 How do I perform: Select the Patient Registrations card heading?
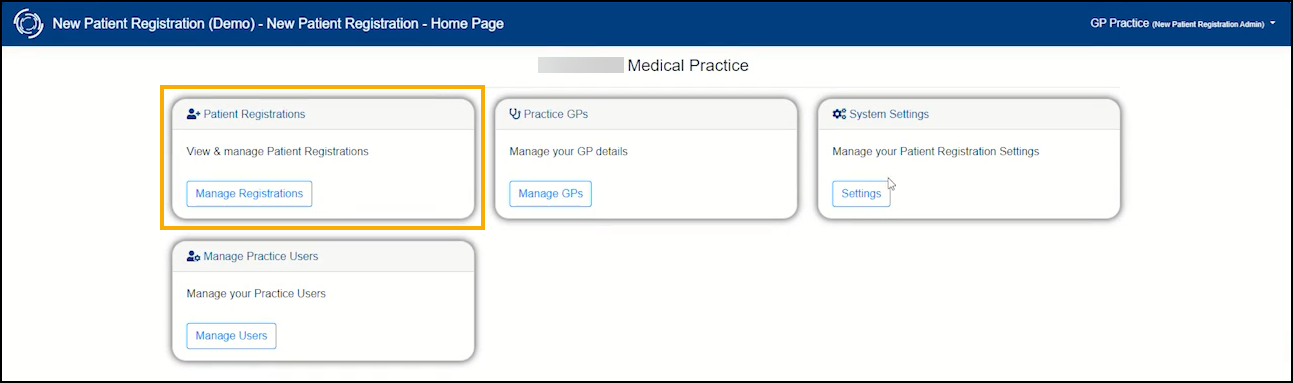[255, 114]
